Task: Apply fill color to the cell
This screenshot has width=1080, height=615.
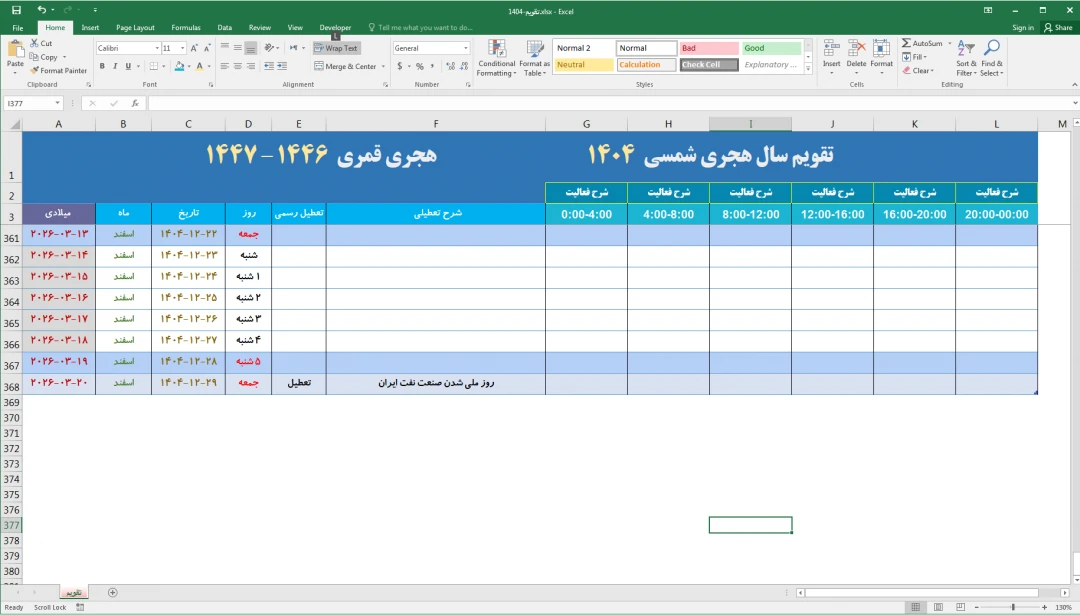Action: coord(179,66)
